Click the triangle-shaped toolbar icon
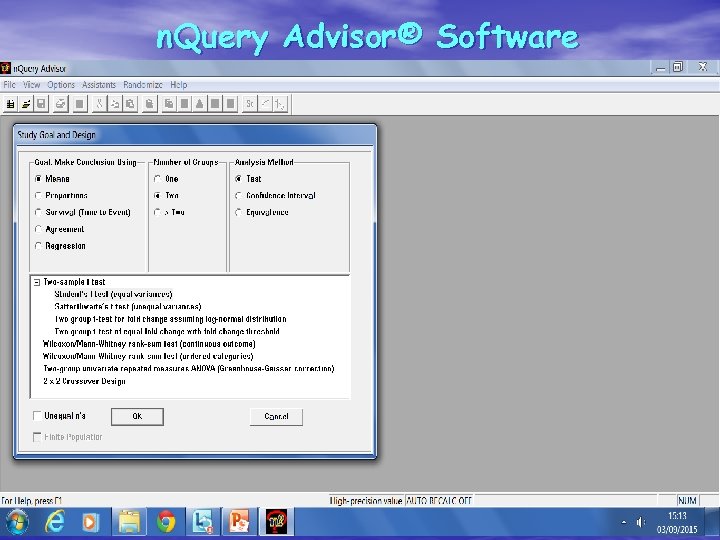Screen dimensions: 720x540 [x=199, y=104]
